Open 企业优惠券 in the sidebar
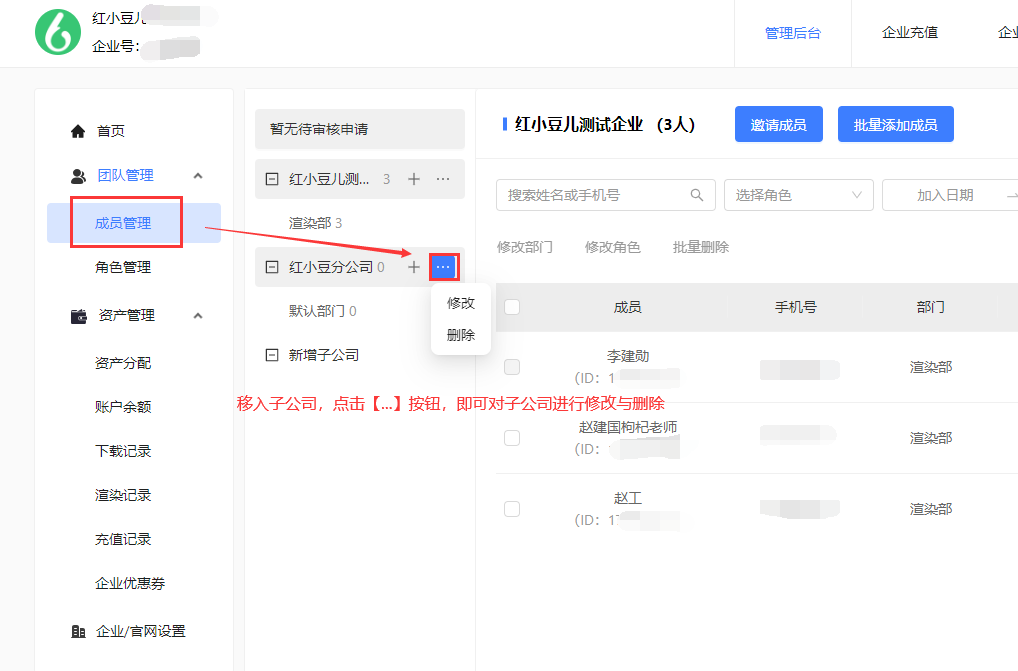The height and width of the screenshot is (671, 1018). 130,583
